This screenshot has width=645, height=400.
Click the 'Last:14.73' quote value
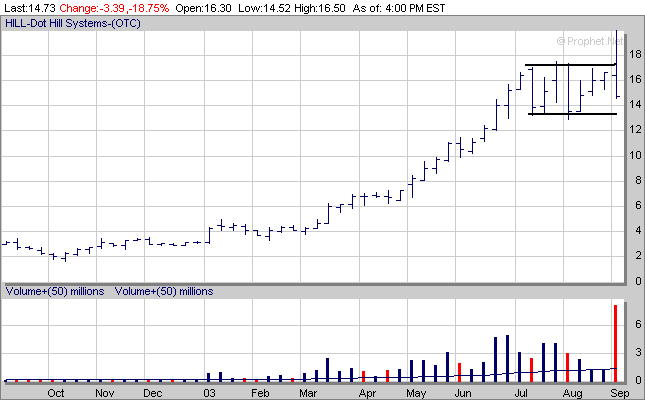(30, 8)
